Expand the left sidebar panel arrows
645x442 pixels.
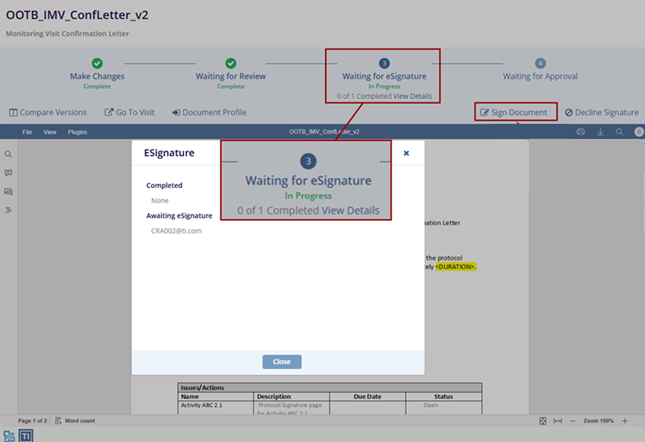click(x=9, y=210)
